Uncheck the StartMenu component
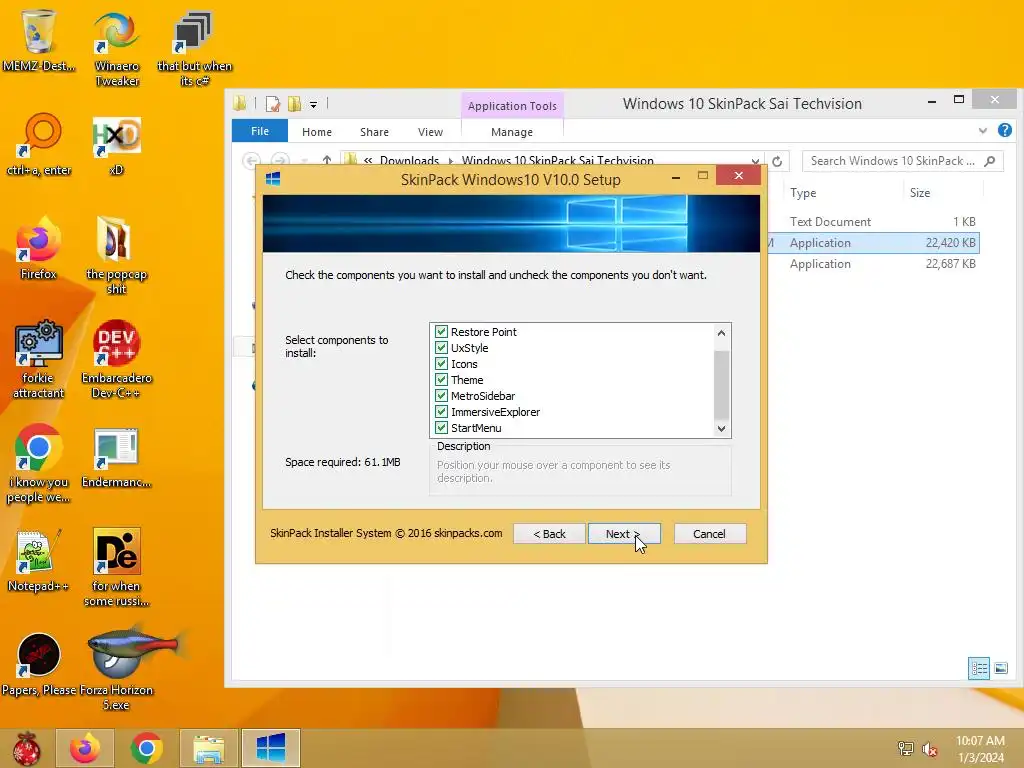 (x=441, y=428)
